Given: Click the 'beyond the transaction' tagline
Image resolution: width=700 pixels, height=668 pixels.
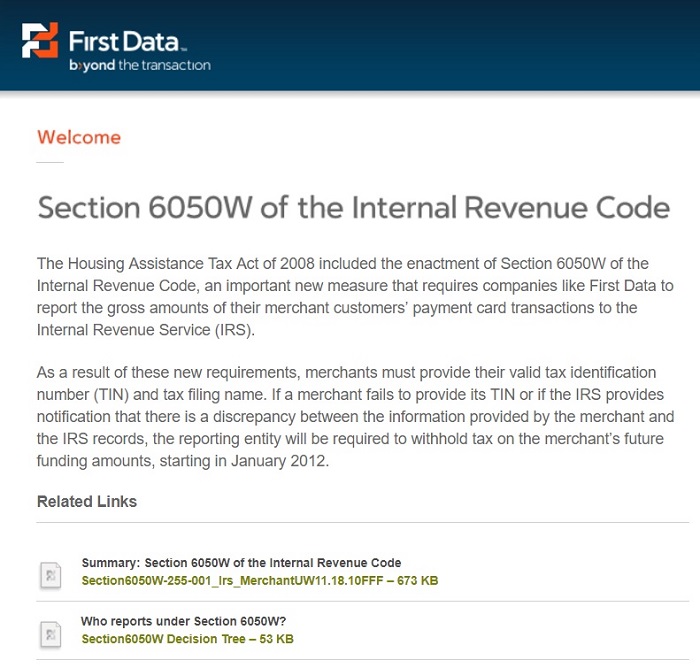Looking at the screenshot, I should (x=140, y=65).
